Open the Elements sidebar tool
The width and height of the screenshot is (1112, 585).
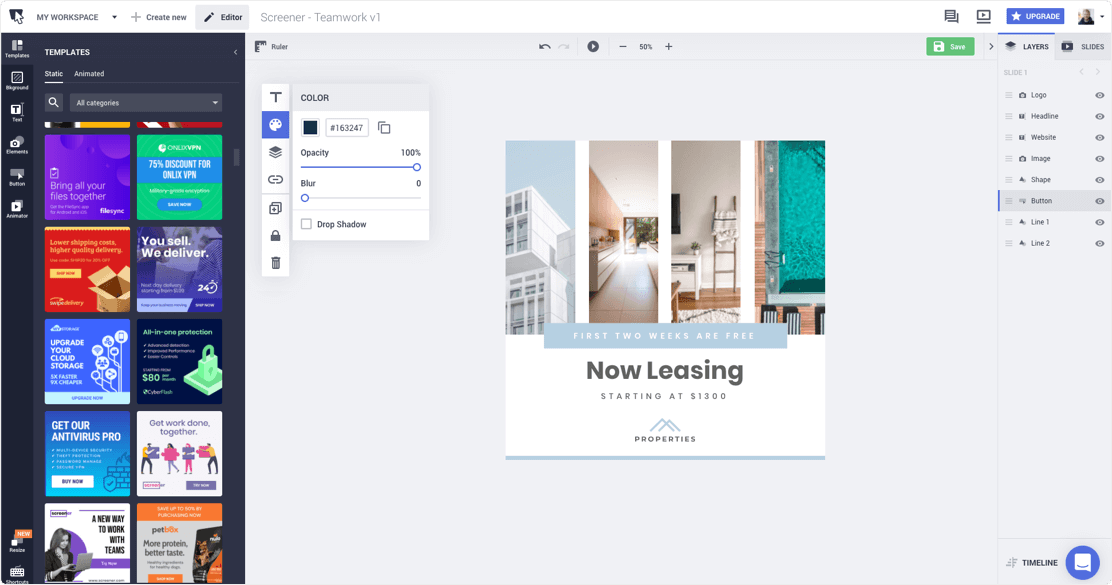tap(17, 145)
